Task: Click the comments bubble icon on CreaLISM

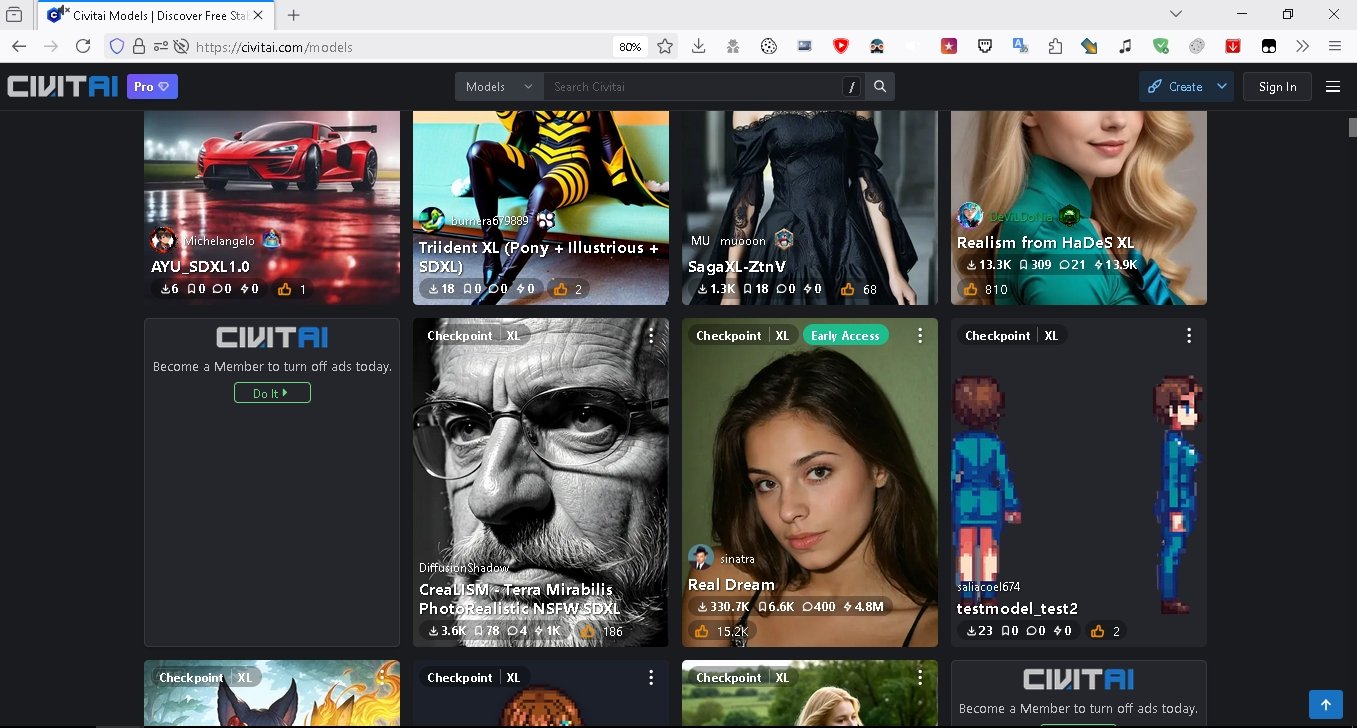Action: [513, 631]
